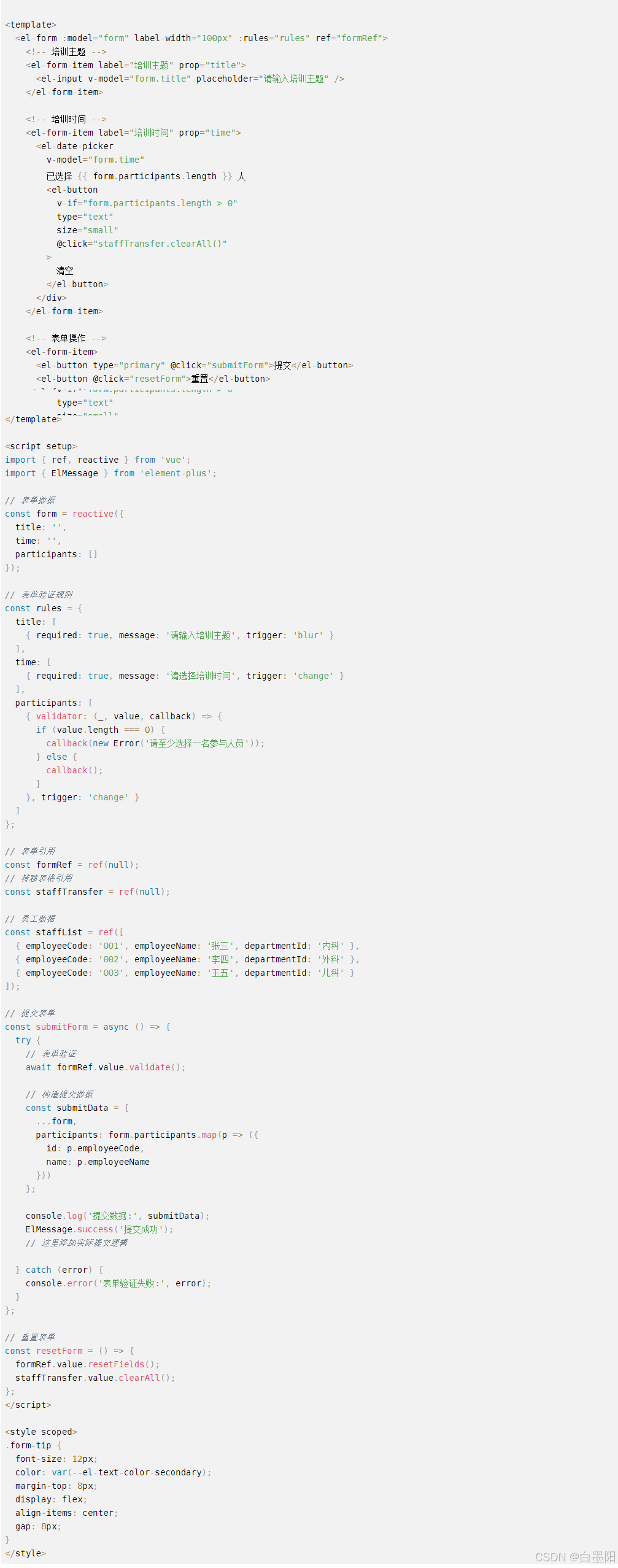This screenshot has height=1568, width=618.
Task: Click the primary el-button 提交 line
Action: click(195, 365)
